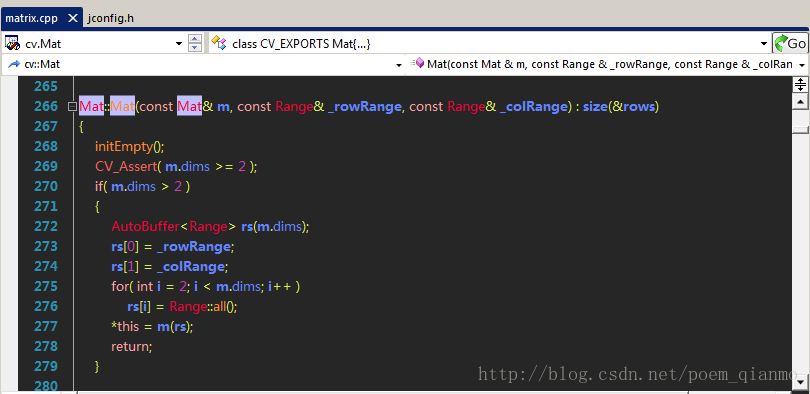Click the vertical scrollbar thumb

(800, 129)
